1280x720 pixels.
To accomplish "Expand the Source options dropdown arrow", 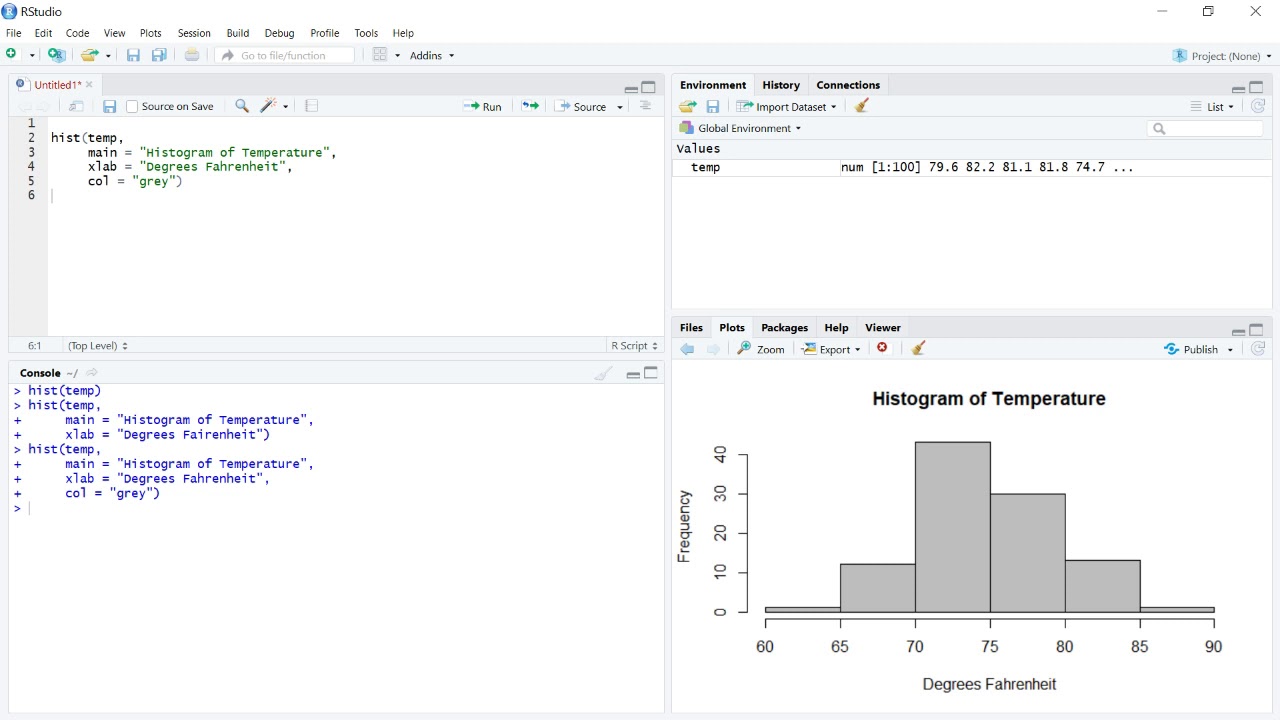I will [x=620, y=107].
